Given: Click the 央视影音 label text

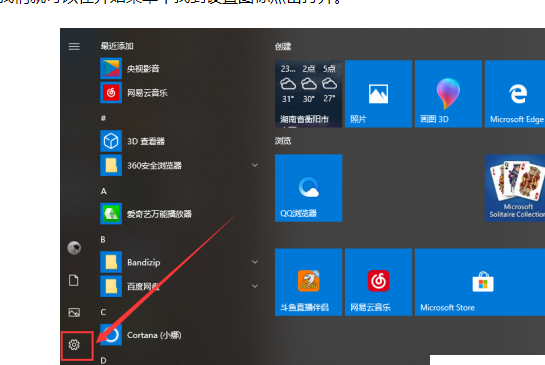Looking at the screenshot, I should [143, 68].
